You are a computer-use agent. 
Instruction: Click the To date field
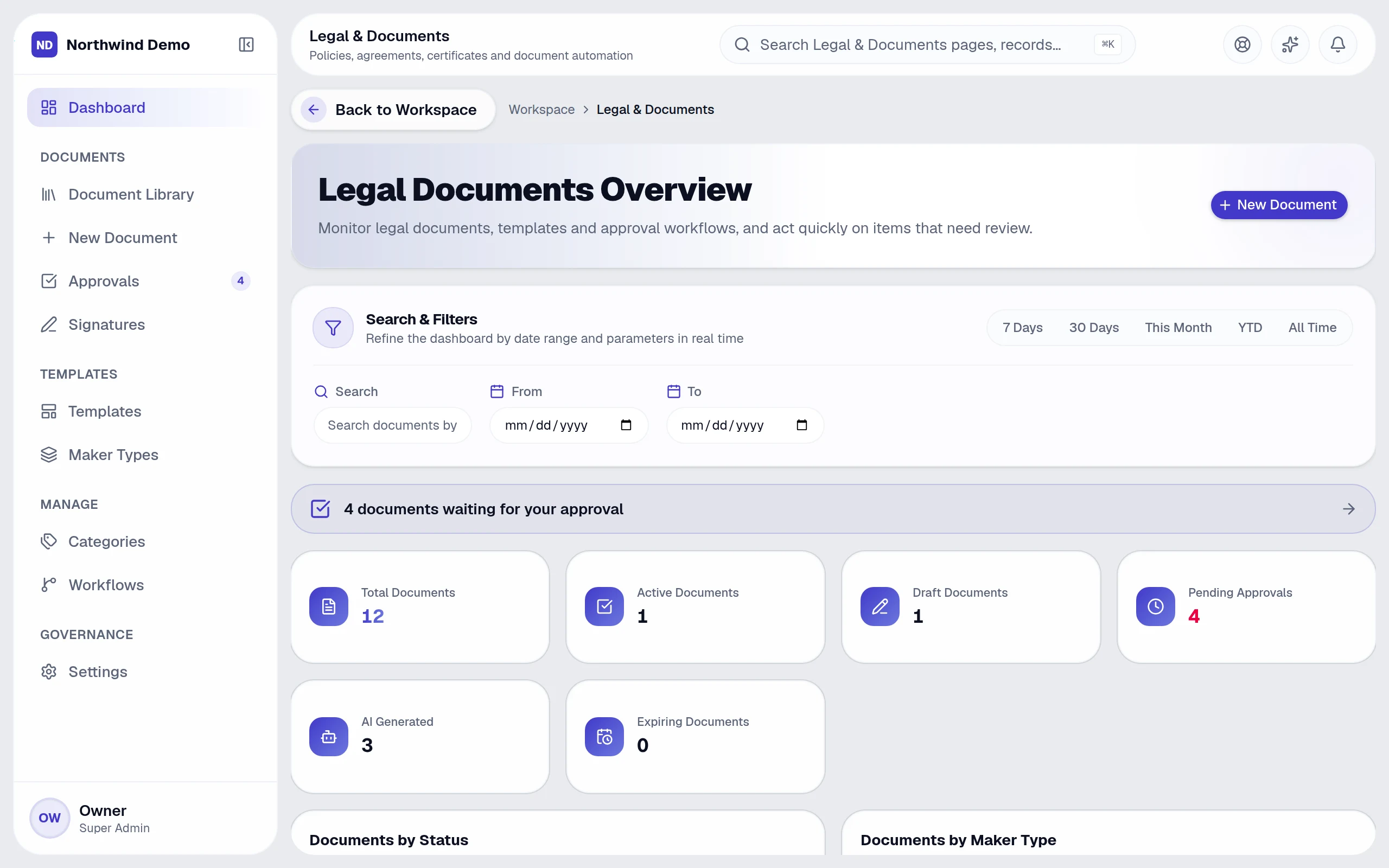point(745,425)
